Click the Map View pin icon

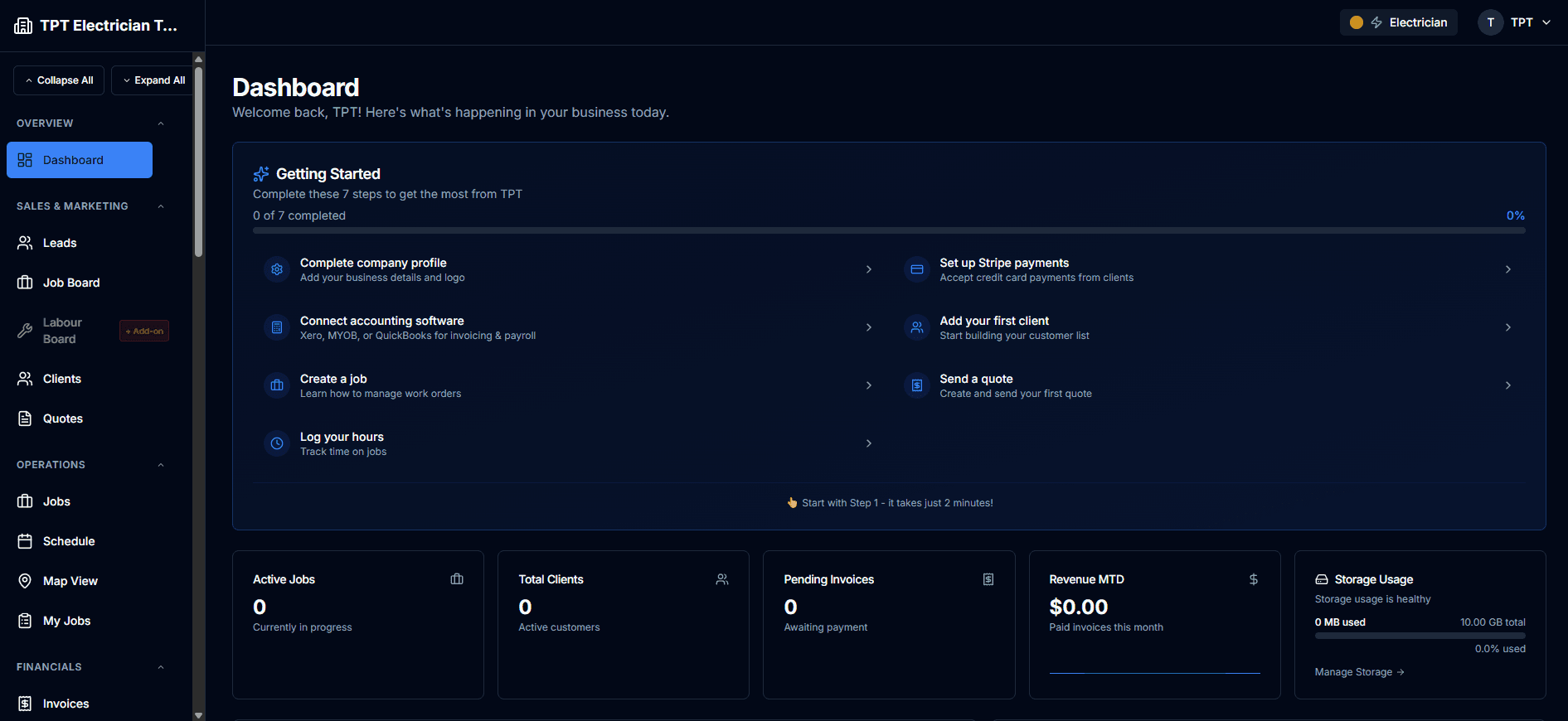[25, 581]
